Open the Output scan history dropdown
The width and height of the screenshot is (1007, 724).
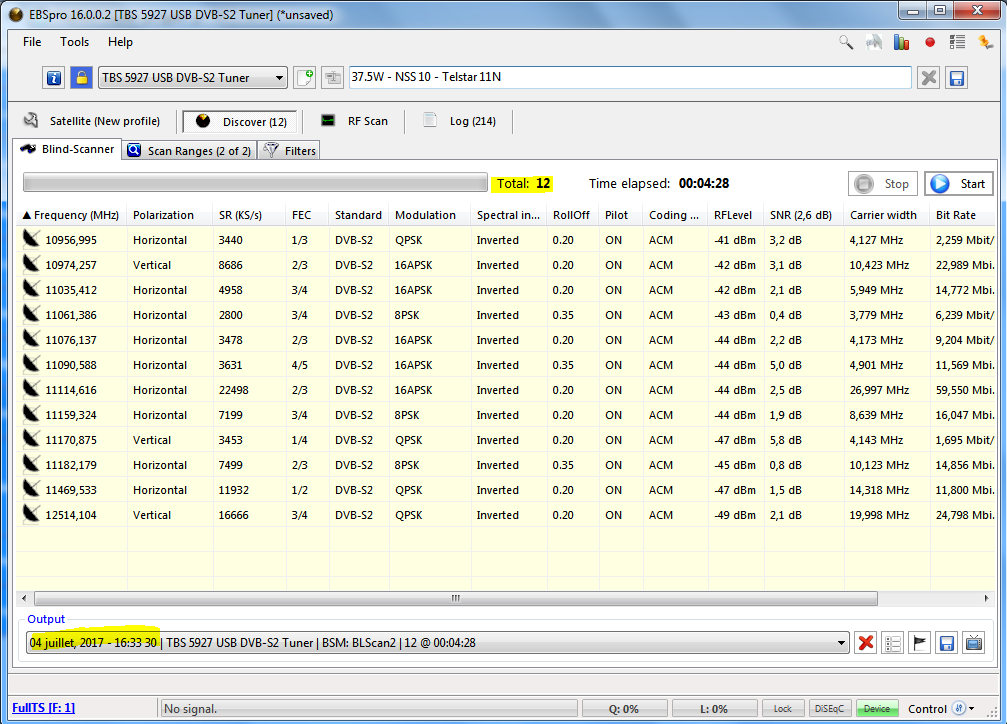840,643
